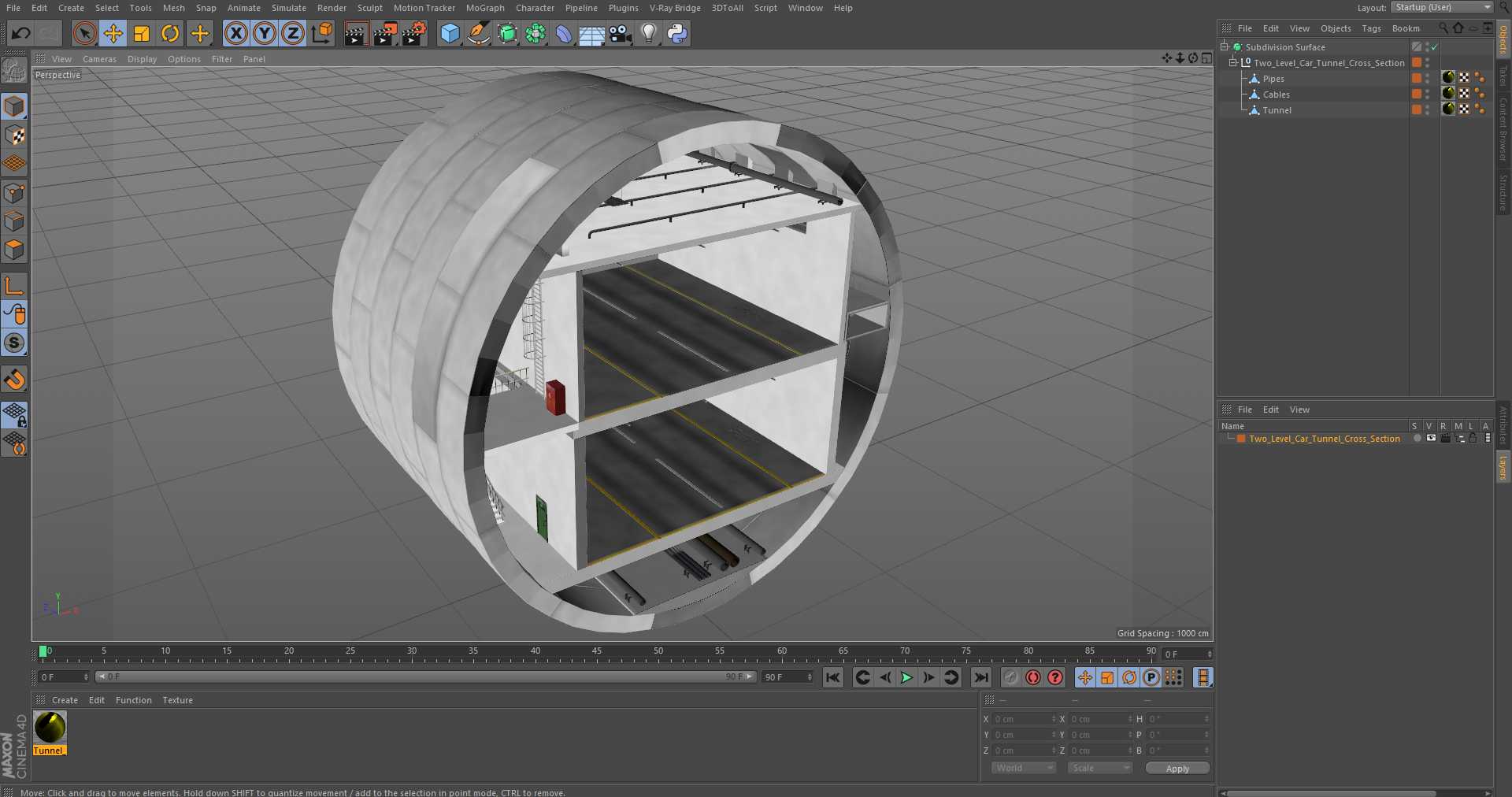
Task: Play the animation forward
Action: click(x=906, y=677)
